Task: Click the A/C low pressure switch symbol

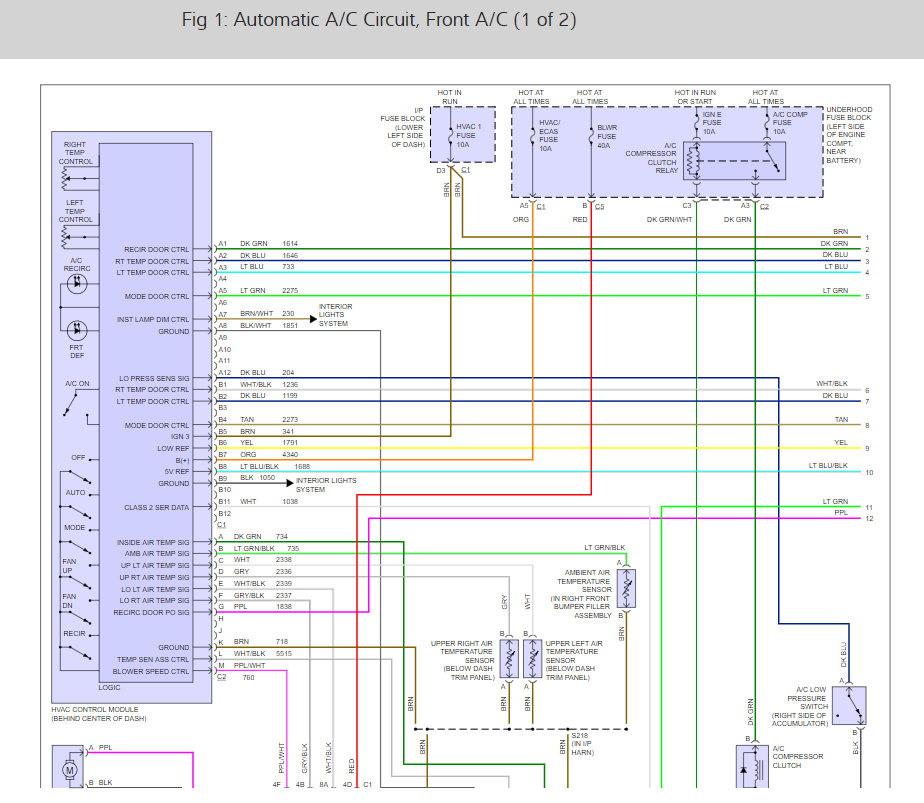Action: (x=849, y=705)
